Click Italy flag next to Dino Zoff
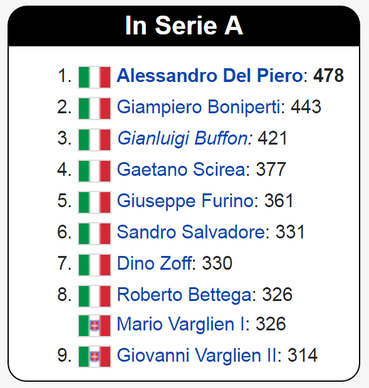Screen dimensions: 369x388 click(94, 265)
